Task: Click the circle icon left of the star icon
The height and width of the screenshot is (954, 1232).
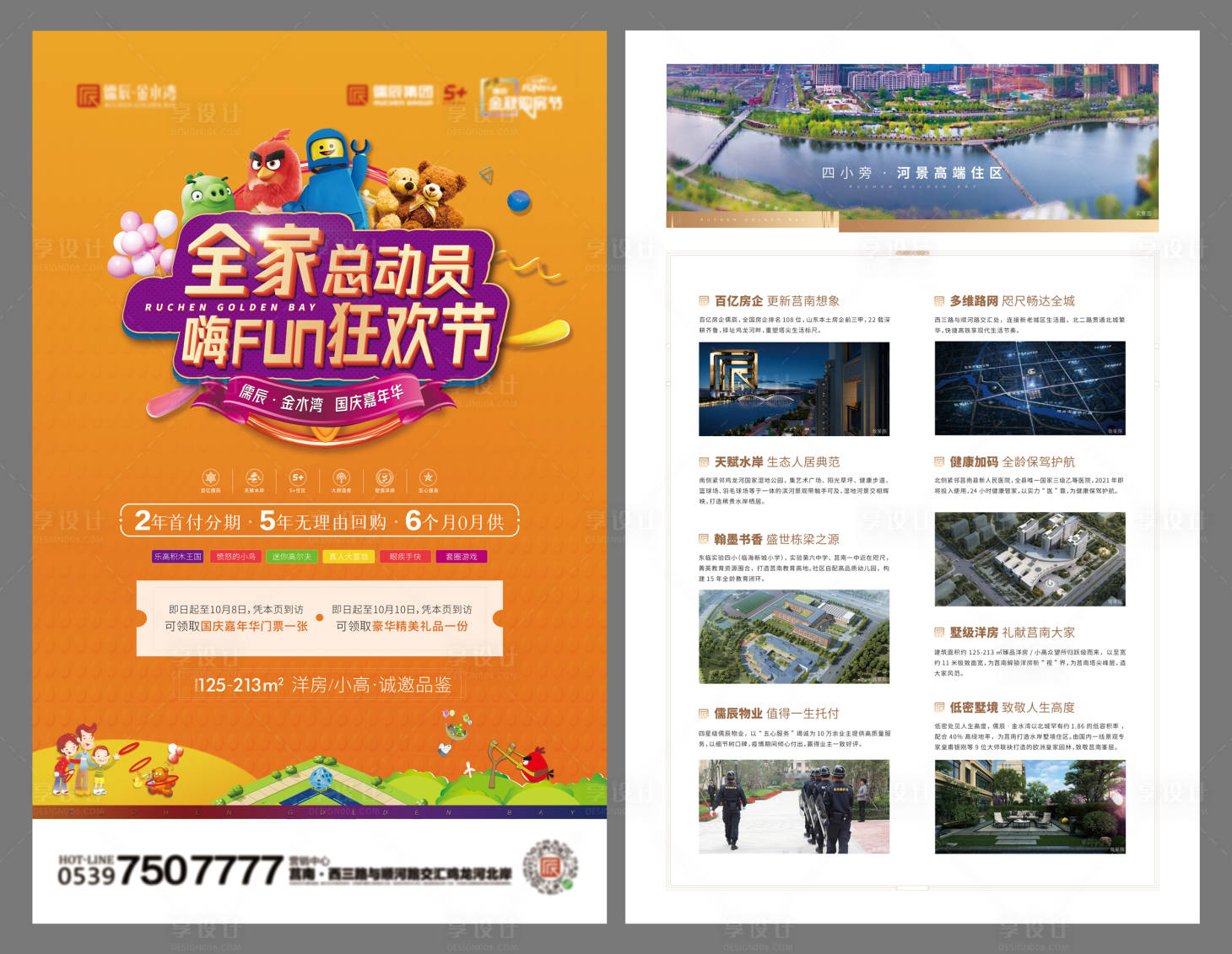Action: [x=384, y=477]
